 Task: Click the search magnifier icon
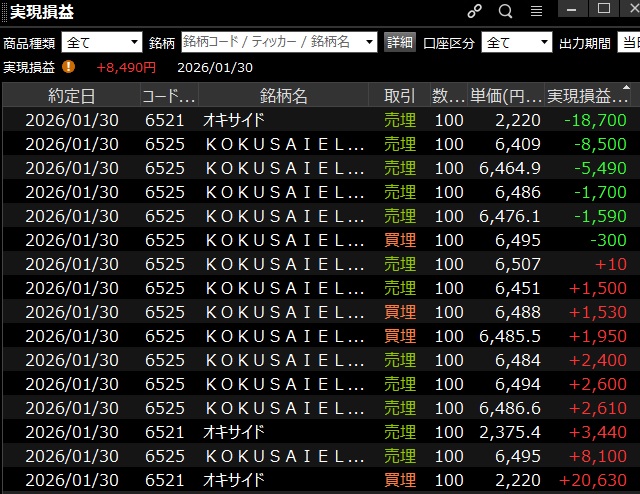pyautogui.click(x=505, y=11)
